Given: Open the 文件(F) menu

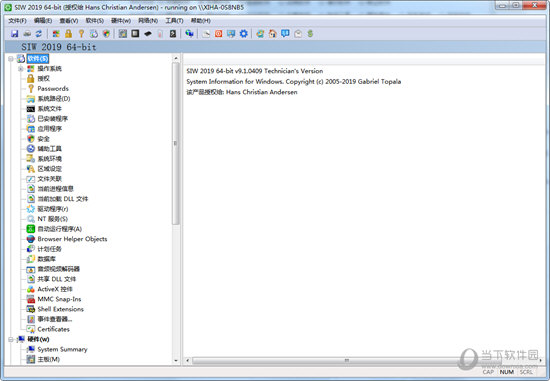Looking at the screenshot, I should (17, 21).
